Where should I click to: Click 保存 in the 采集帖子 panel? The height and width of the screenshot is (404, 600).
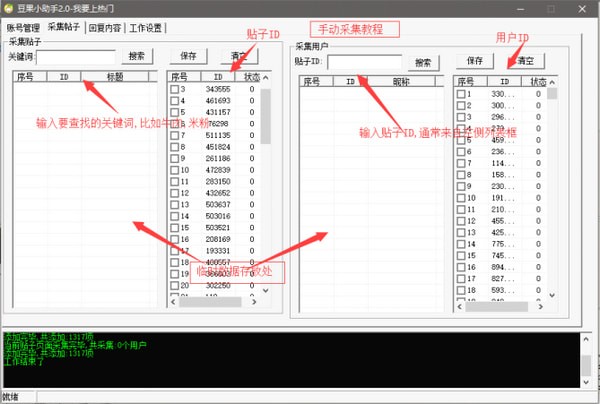[188, 56]
